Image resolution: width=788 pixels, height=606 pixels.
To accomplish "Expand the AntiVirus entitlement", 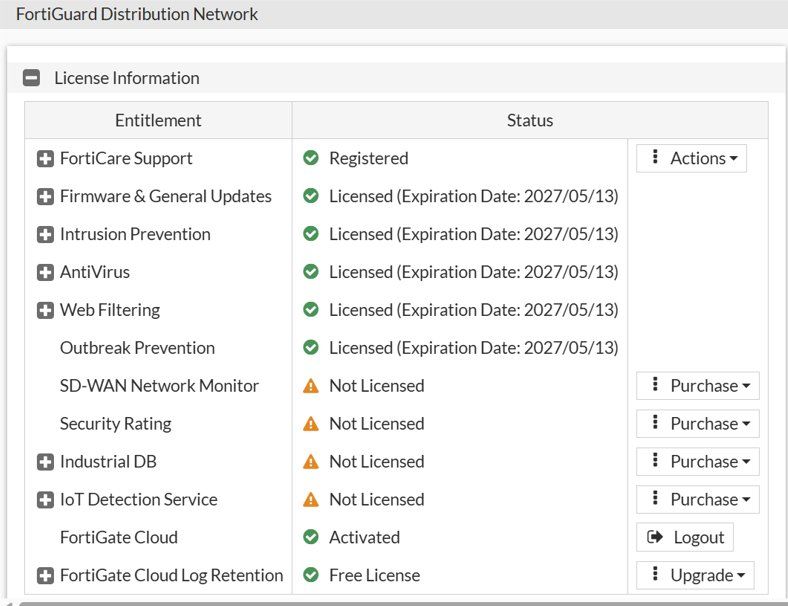I will pyautogui.click(x=45, y=272).
